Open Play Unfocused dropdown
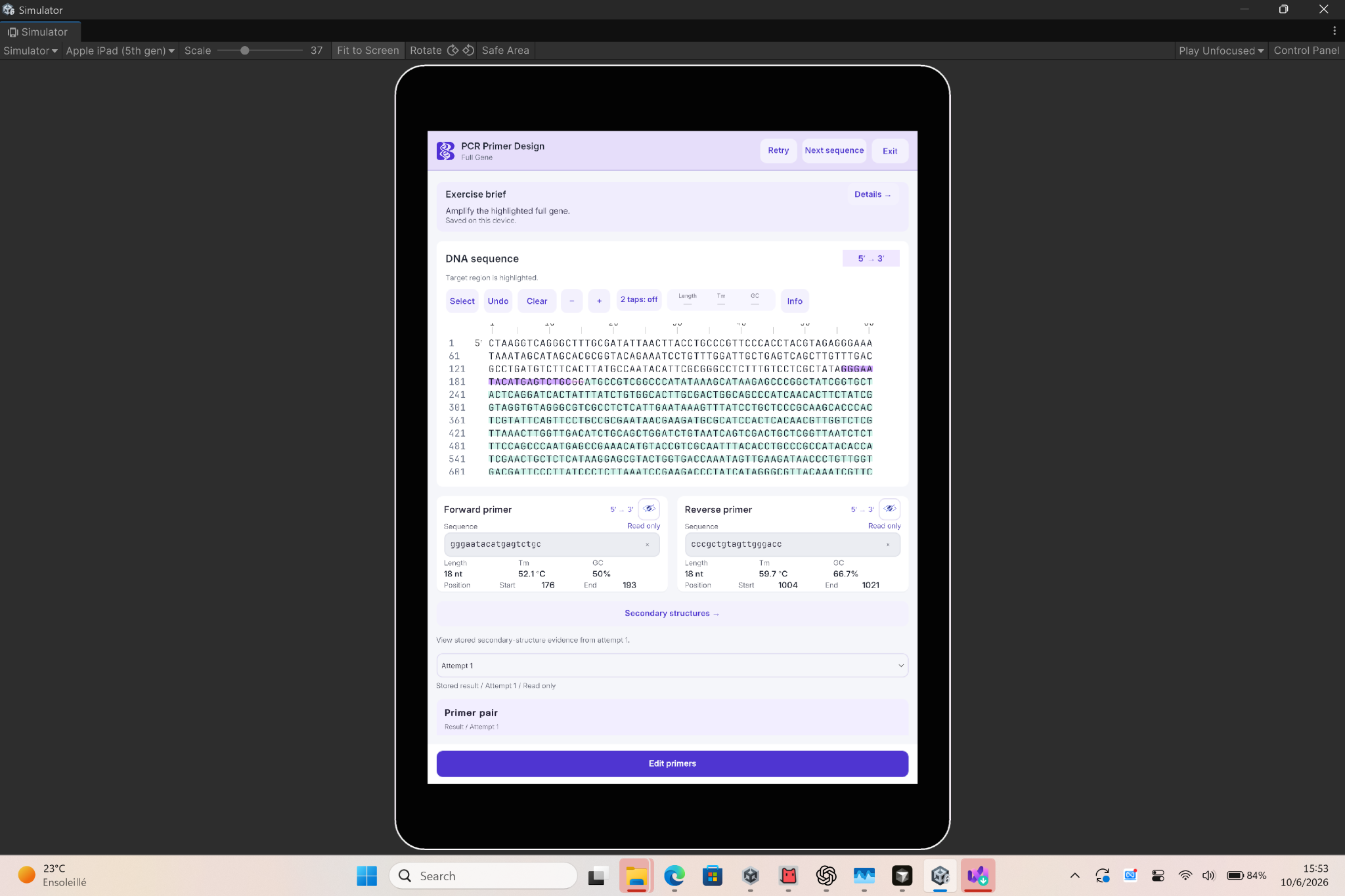1345x896 pixels. coord(1221,51)
